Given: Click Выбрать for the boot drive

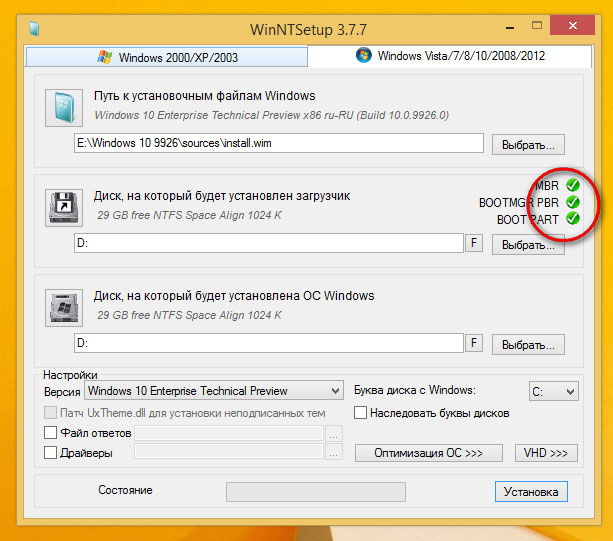Looking at the screenshot, I should click(x=528, y=245).
